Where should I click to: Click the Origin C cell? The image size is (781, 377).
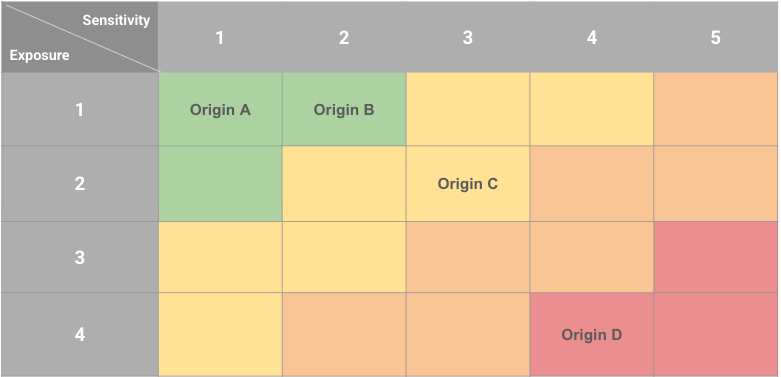[468, 184]
